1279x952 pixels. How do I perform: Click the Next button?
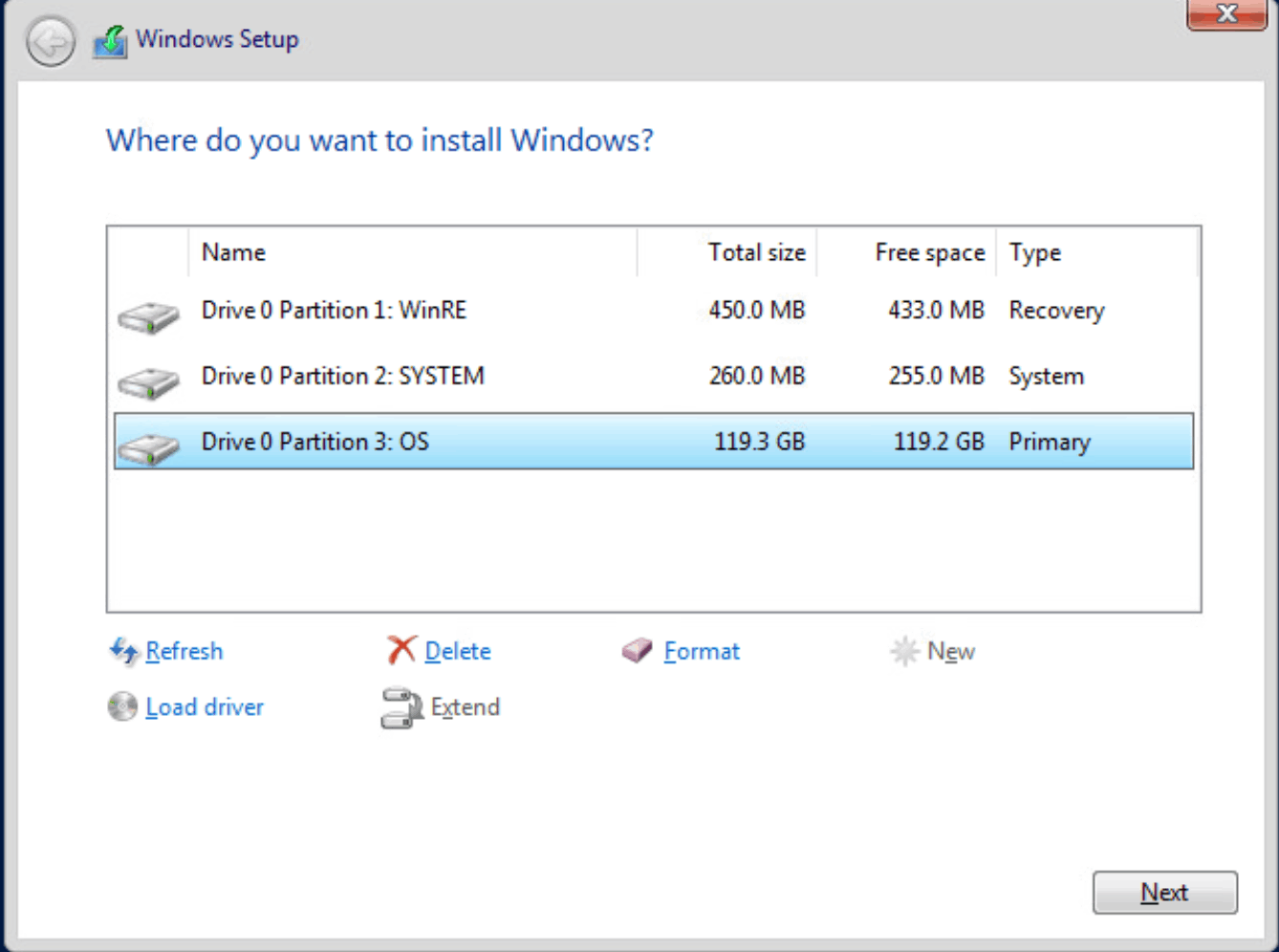point(1165,893)
